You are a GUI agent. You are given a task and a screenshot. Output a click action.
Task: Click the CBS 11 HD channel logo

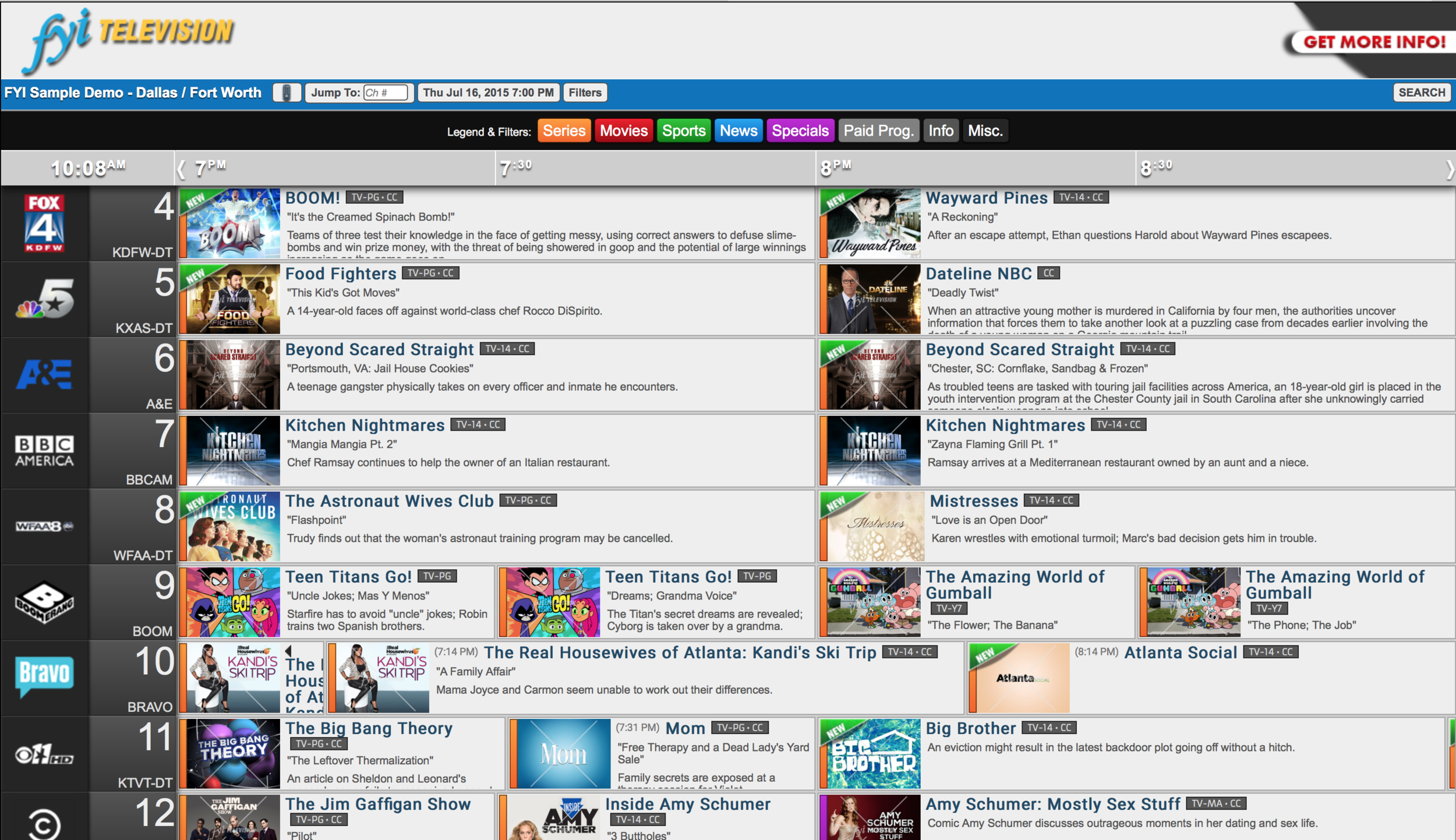click(44, 754)
